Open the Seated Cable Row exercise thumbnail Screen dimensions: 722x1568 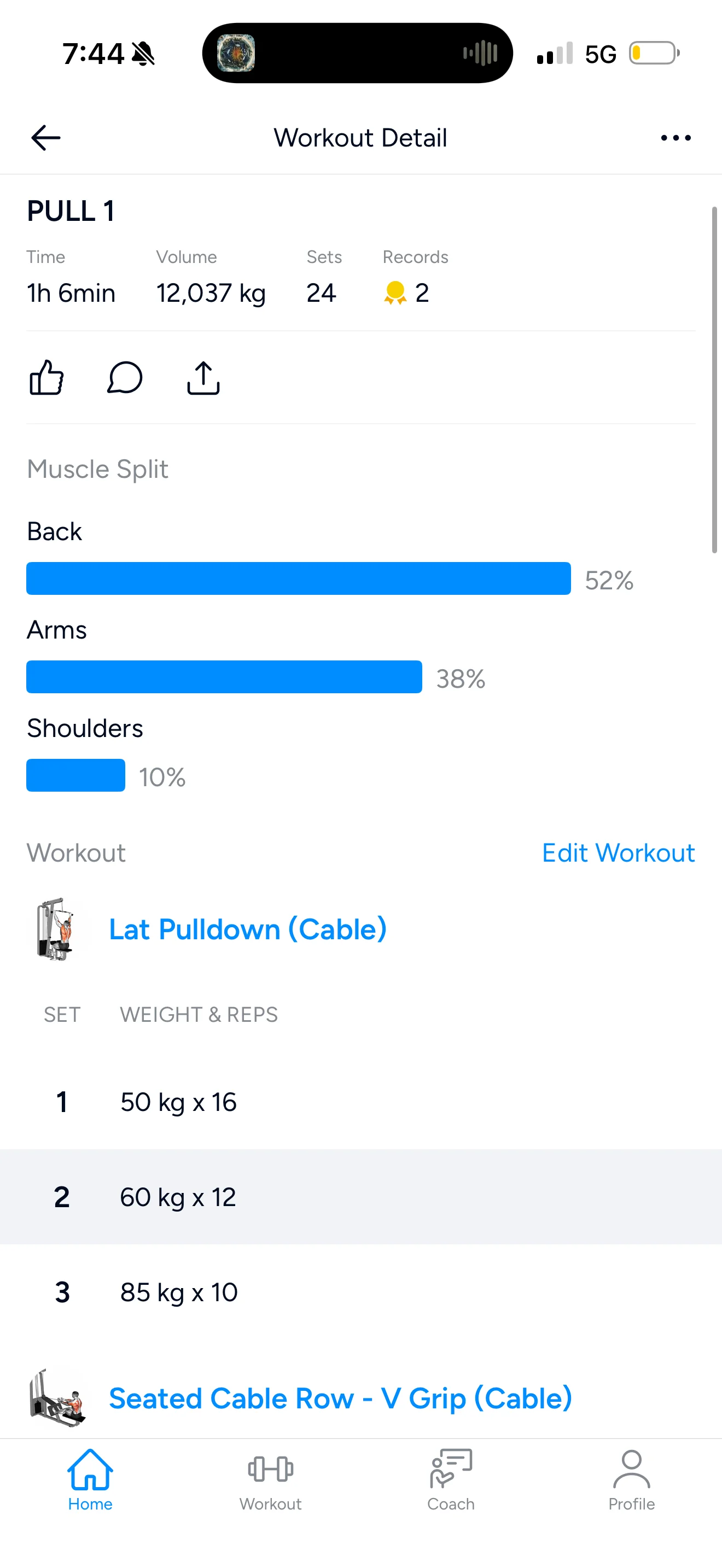(56, 1397)
